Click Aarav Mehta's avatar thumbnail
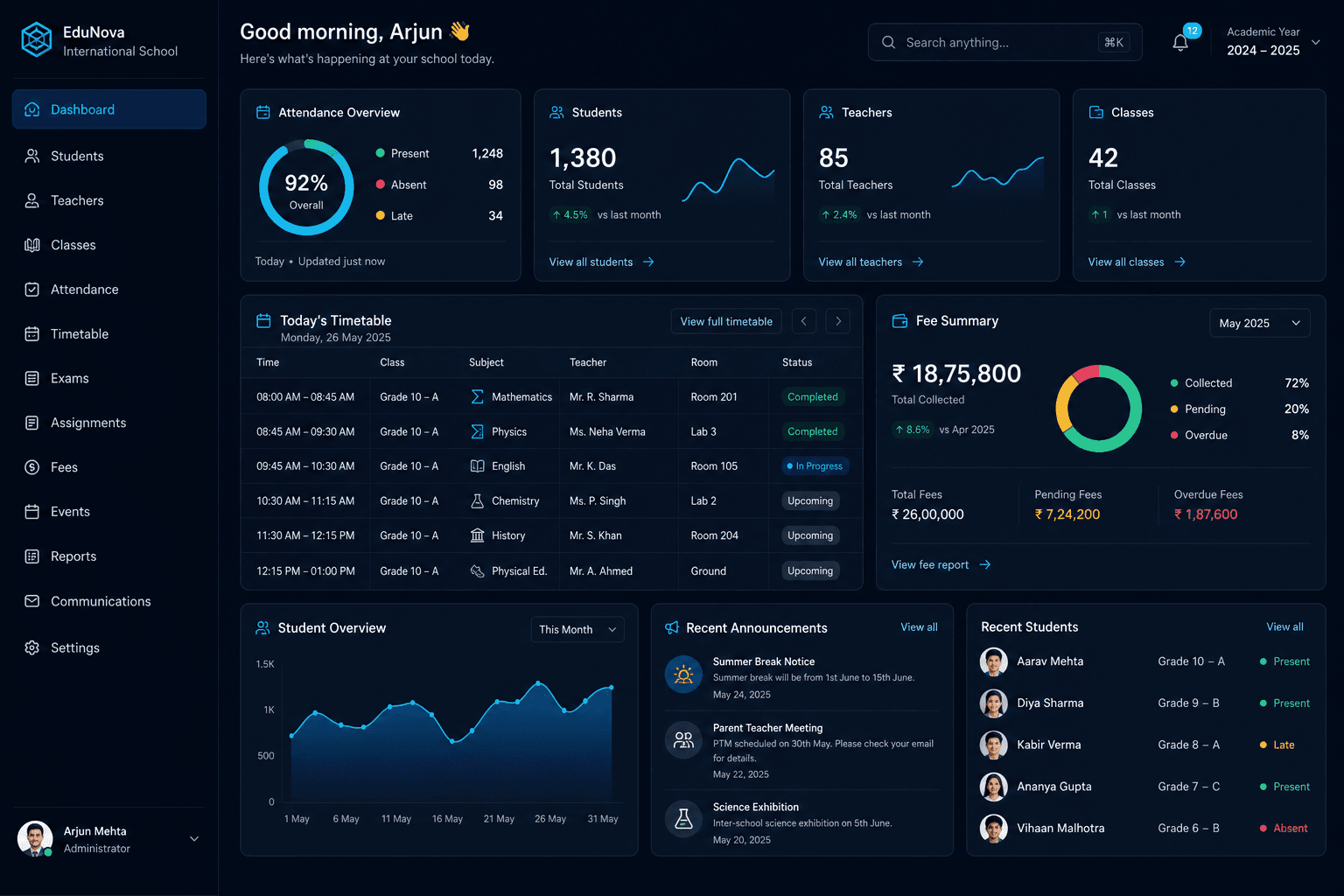This screenshot has height=896, width=1344. (x=993, y=661)
